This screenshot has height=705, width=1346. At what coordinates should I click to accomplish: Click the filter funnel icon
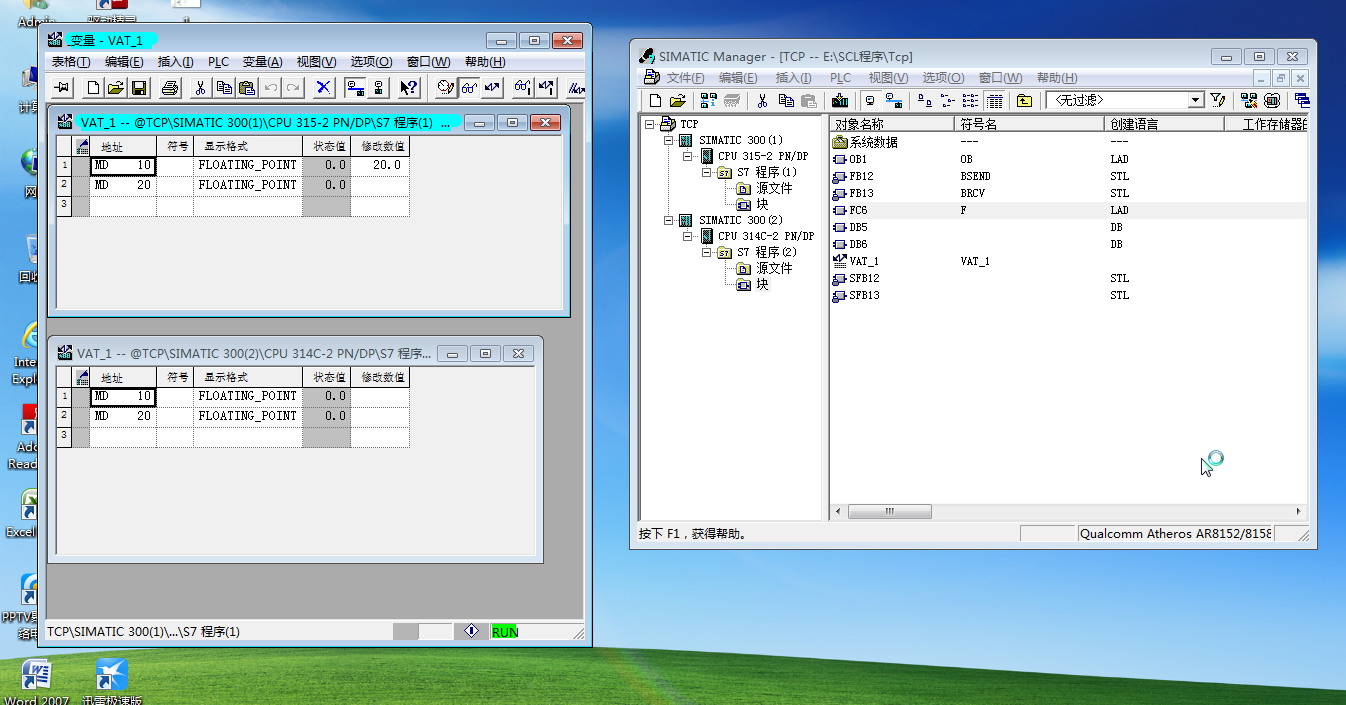[x=1217, y=100]
